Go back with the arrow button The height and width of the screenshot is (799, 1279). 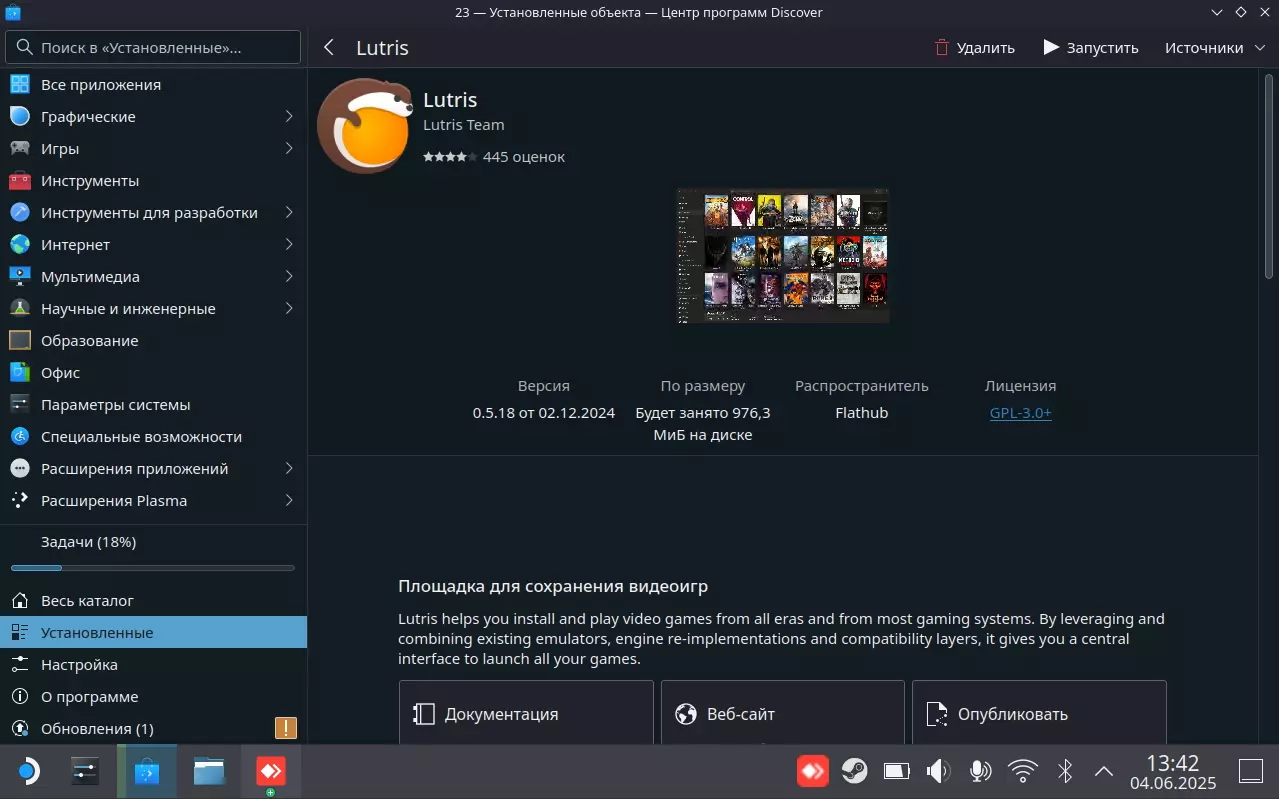coord(328,48)
